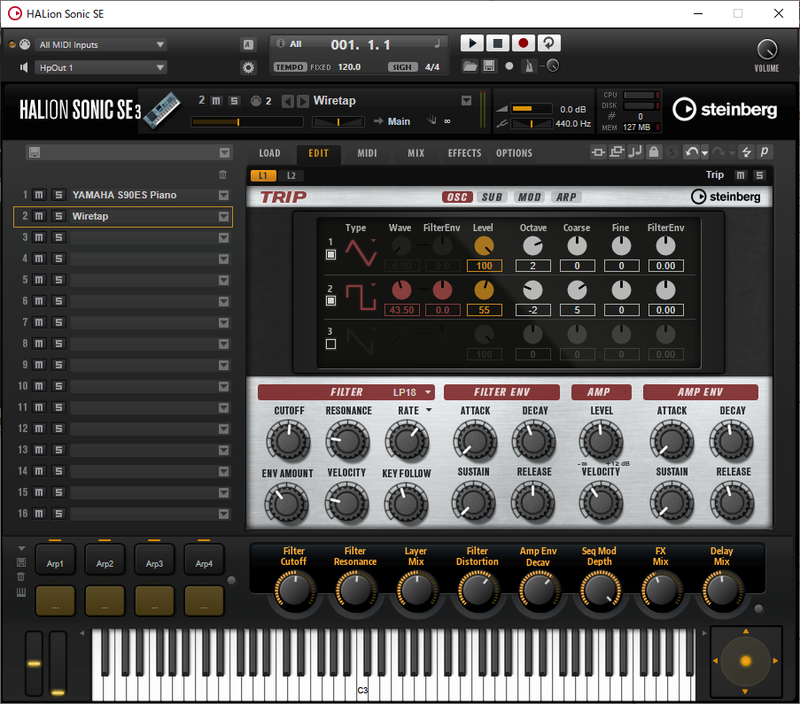Click the red Record button
The height and width of the screenshot is (704, 800).
(x=523, y=43)
